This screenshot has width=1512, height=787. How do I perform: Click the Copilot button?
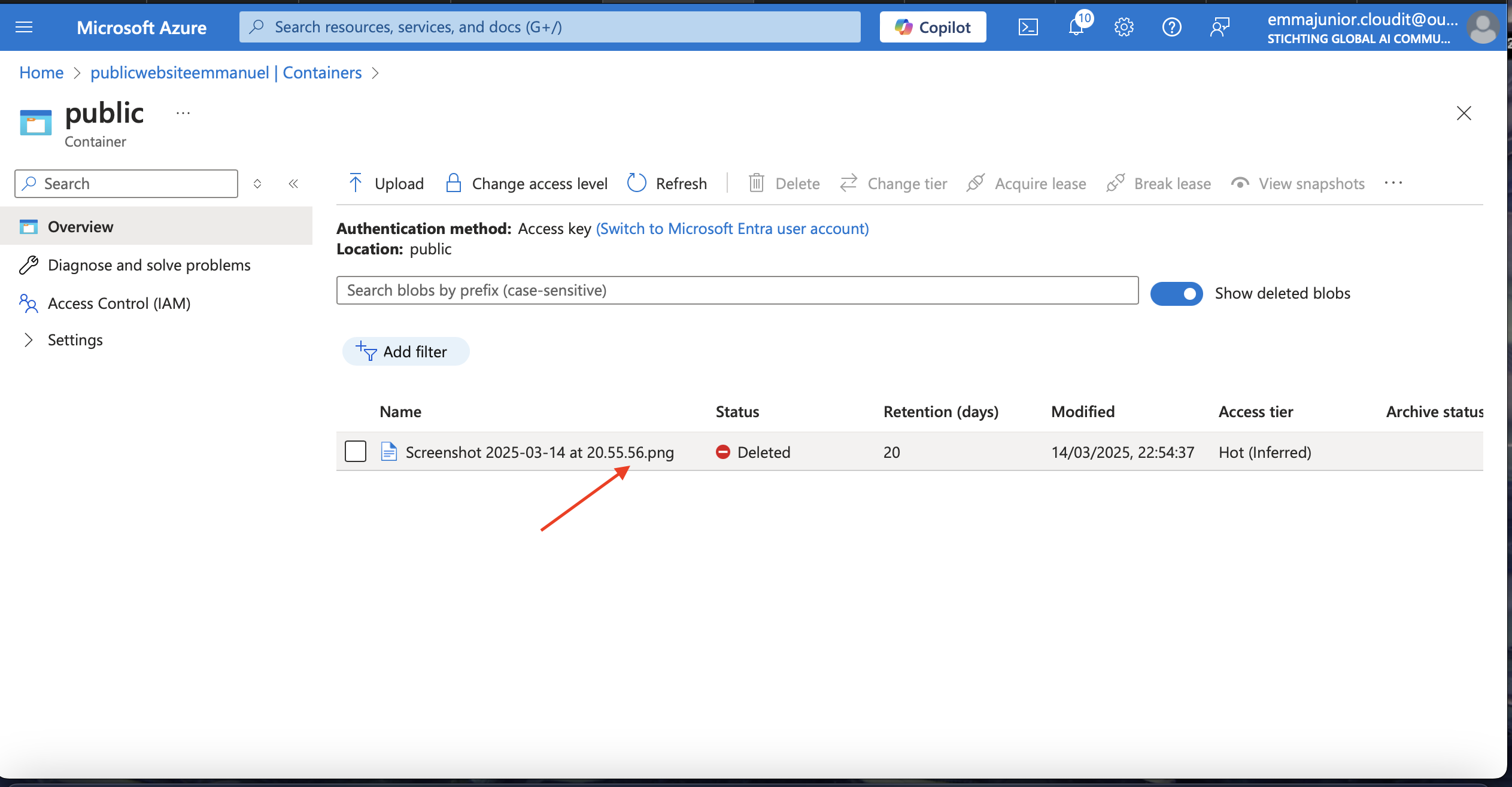tap(933, 27)
